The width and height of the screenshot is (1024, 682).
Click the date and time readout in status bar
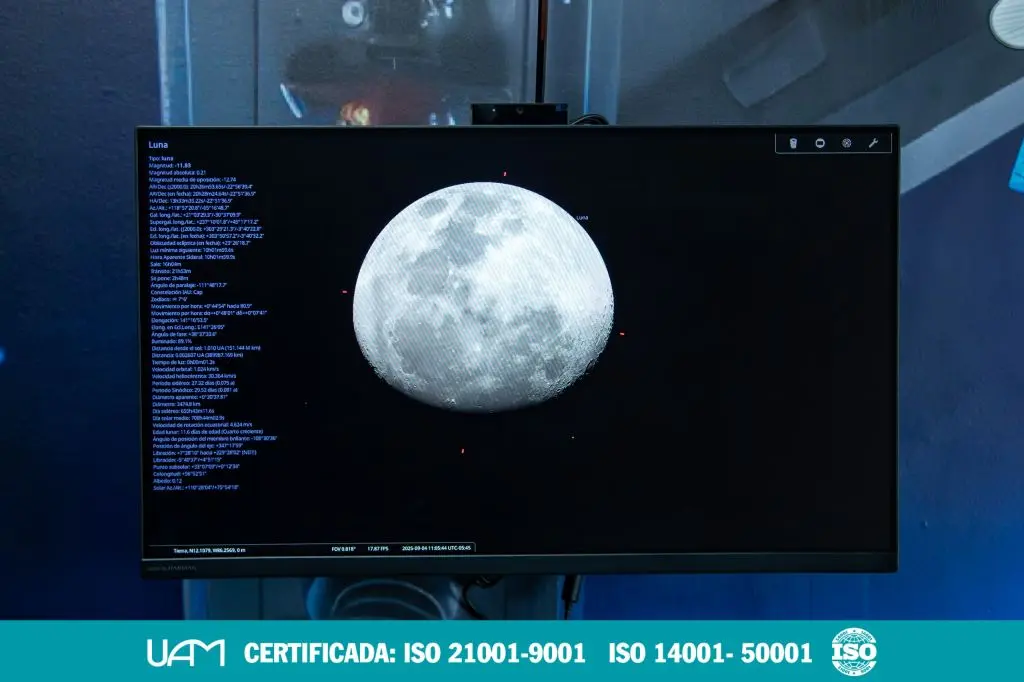coord(436,548)
